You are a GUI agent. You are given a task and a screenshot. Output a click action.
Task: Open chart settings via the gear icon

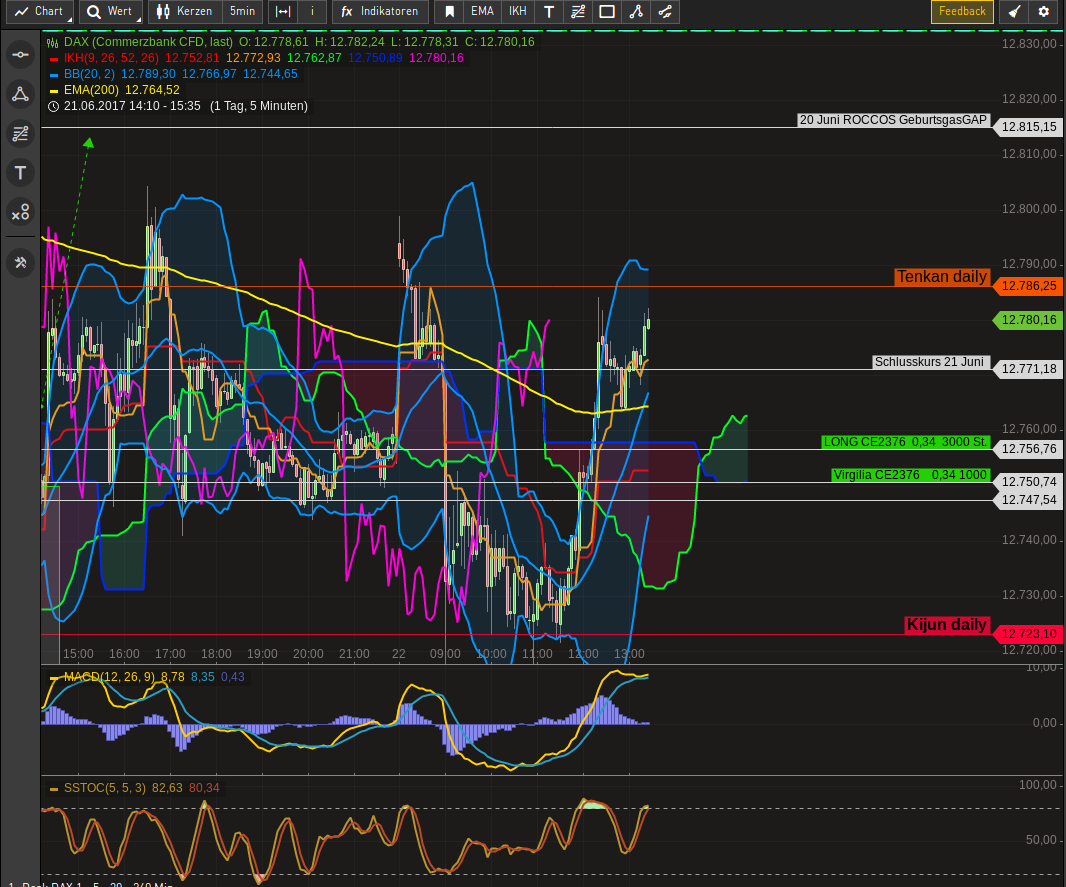coord(1044,12)
